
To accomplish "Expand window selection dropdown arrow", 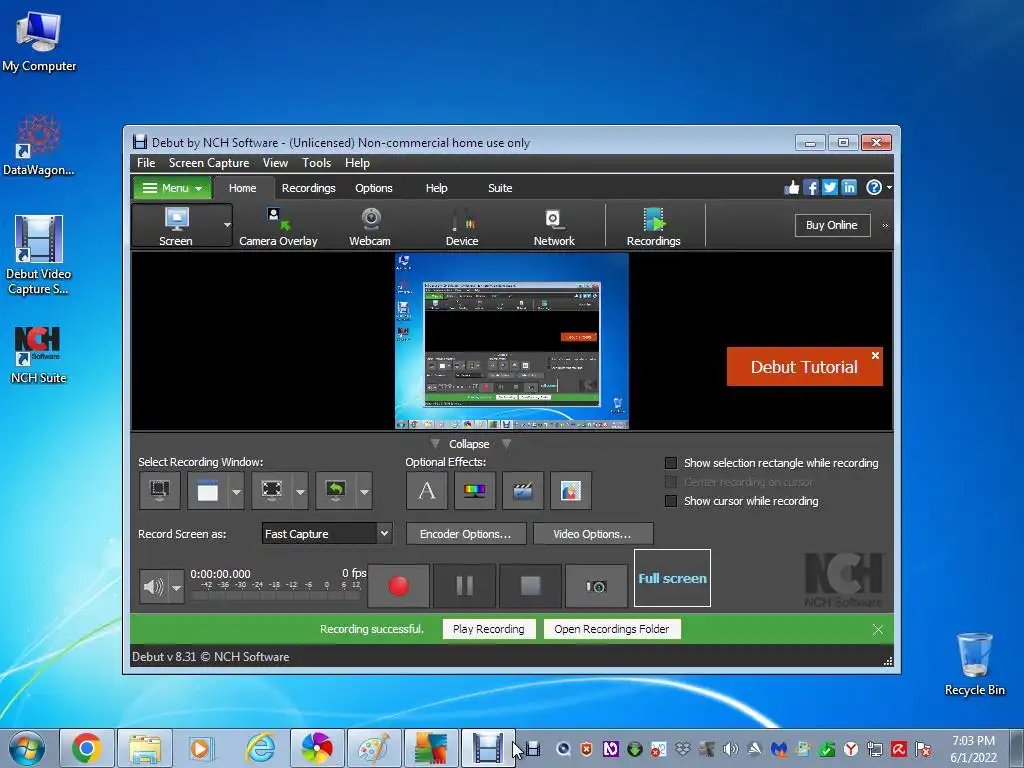I will pyautogui.click(x=236, y=491).
